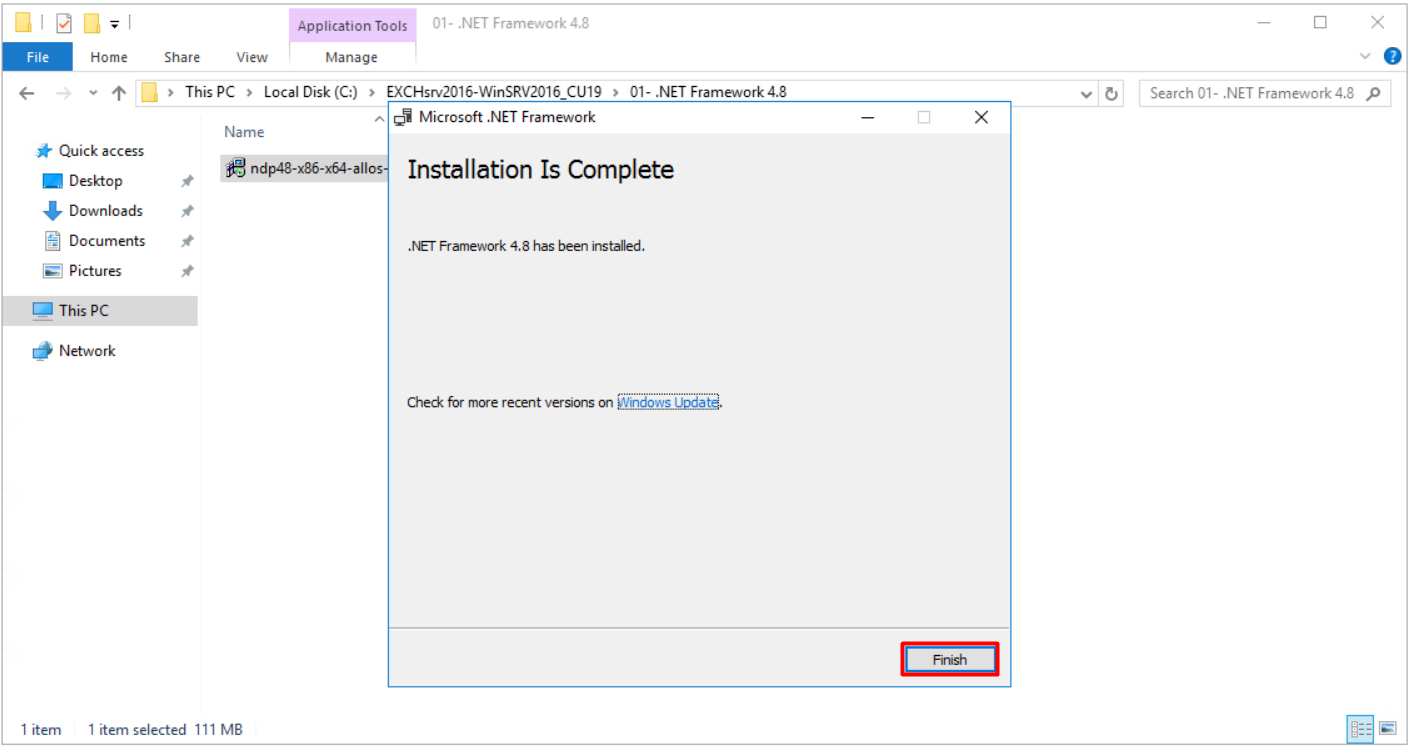
Task: Open the File tab in Explorer
Action: pos(37,57)
